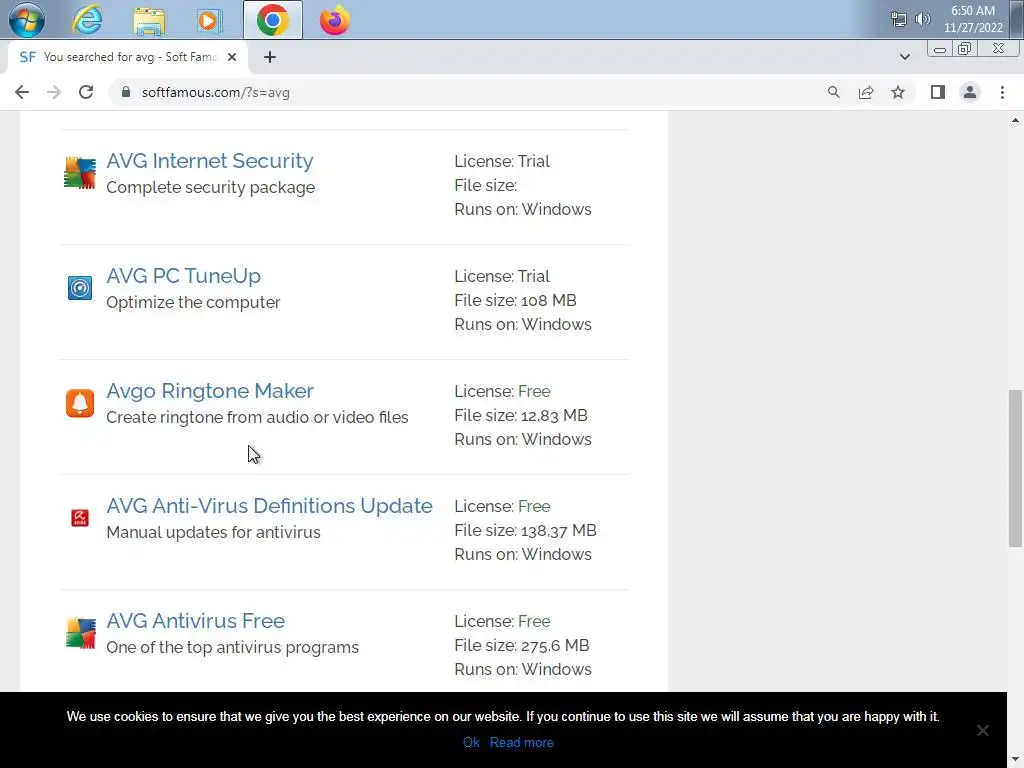The image size is (1024, 768).
Task: Click the AVG Internet Security logo icon
Action: pos(80,173)
